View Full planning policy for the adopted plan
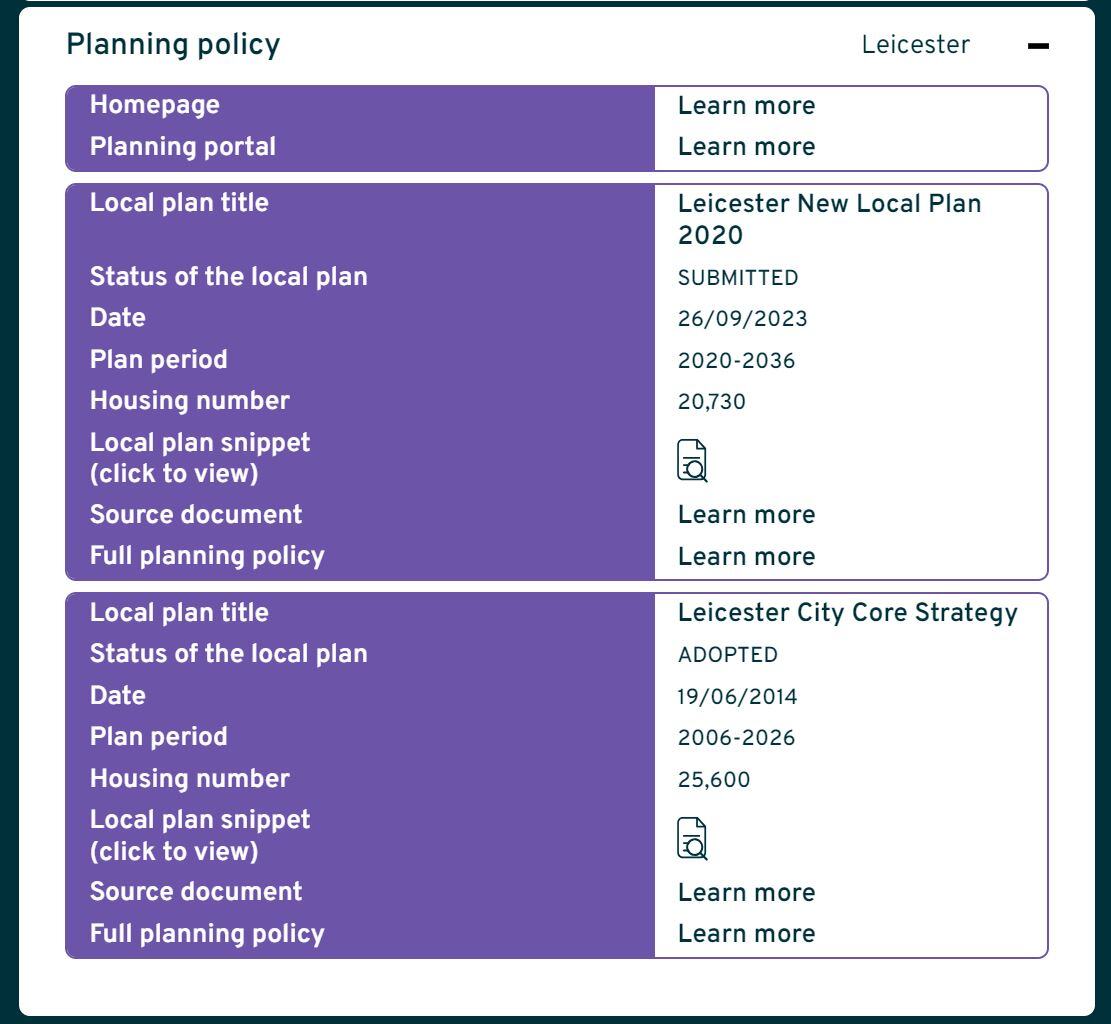Viewport: 1111px width, 1024px height. click(x=746, y=933)
